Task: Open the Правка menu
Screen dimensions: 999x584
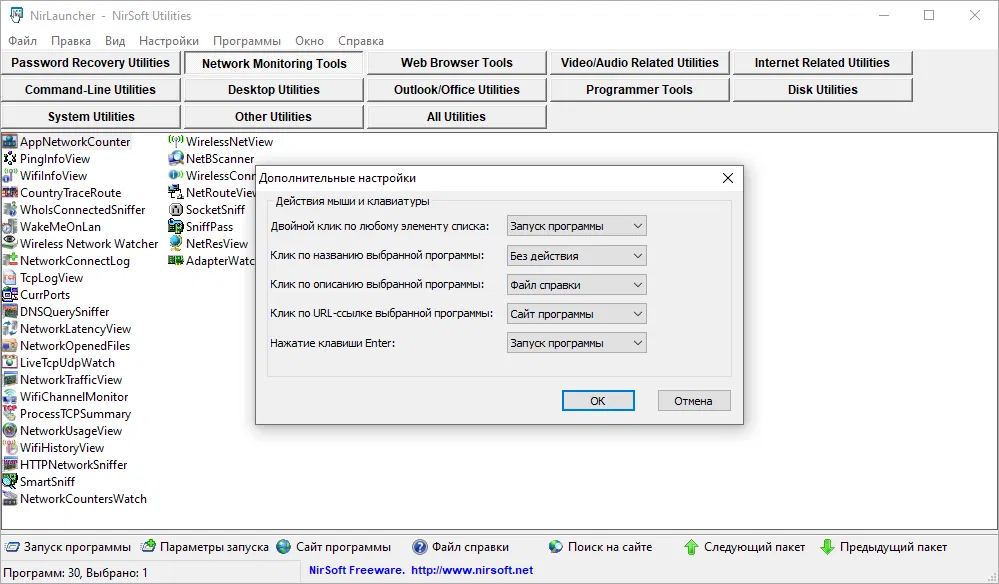Action: tap(71, 41)
